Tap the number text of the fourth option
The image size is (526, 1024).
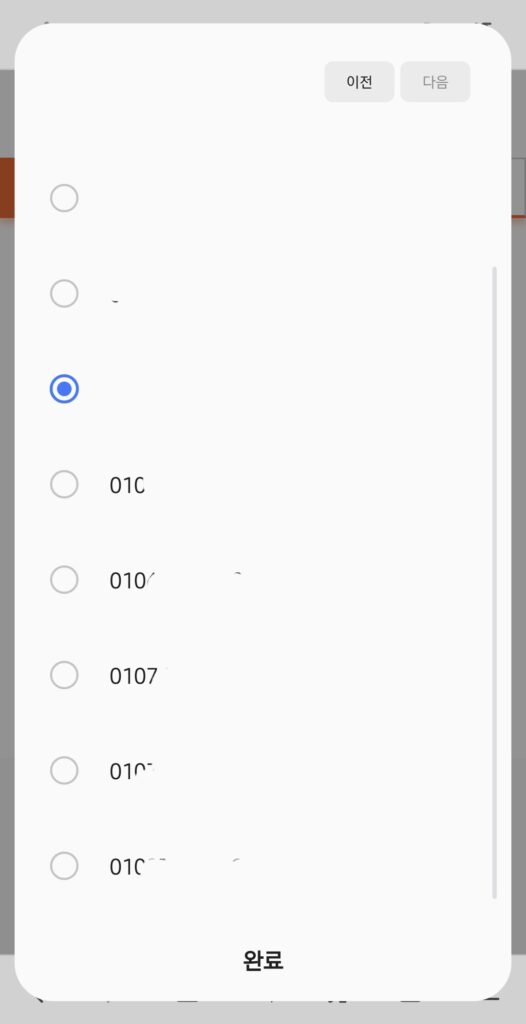click(127, 485)
